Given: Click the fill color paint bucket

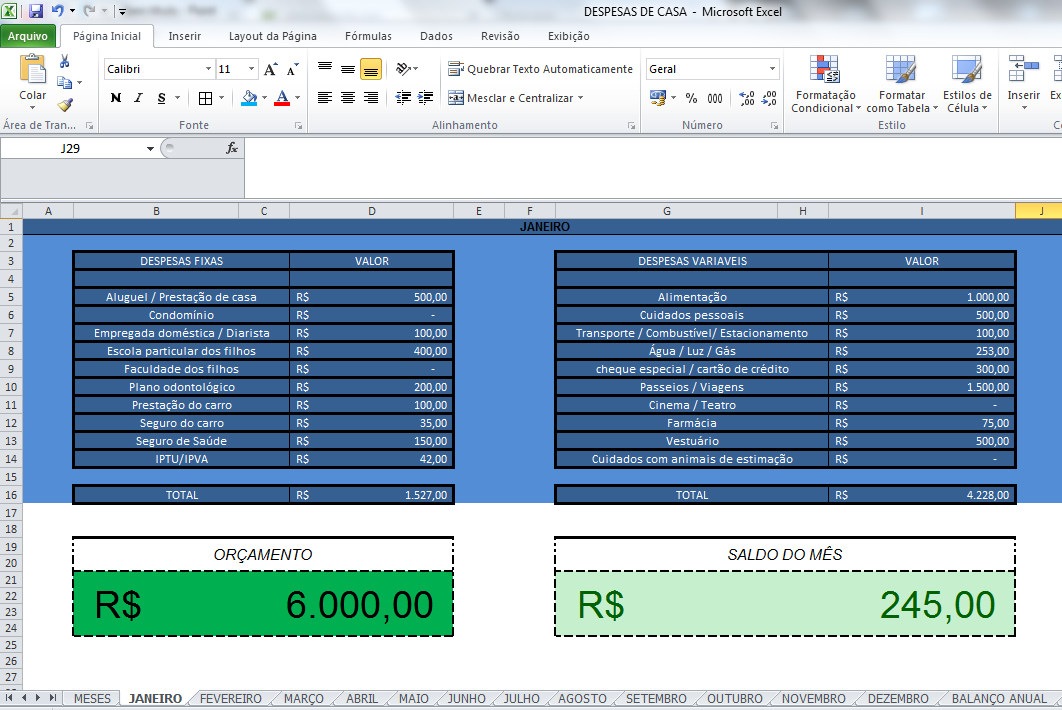Looking at the screenshot, I should [249, 98].
